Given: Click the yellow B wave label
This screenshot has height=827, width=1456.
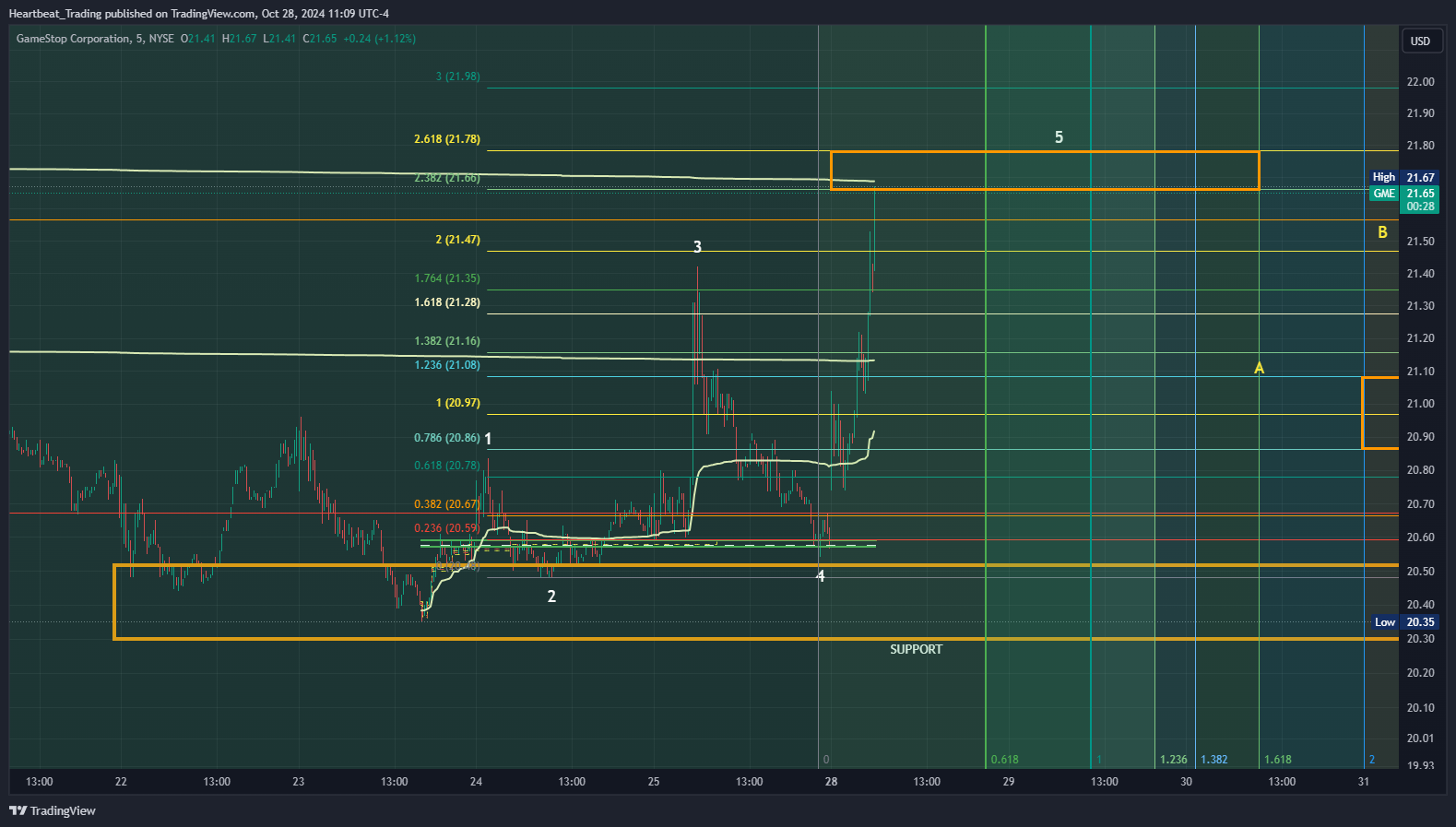Looking at the screenshot, I should coord(1382,232).
